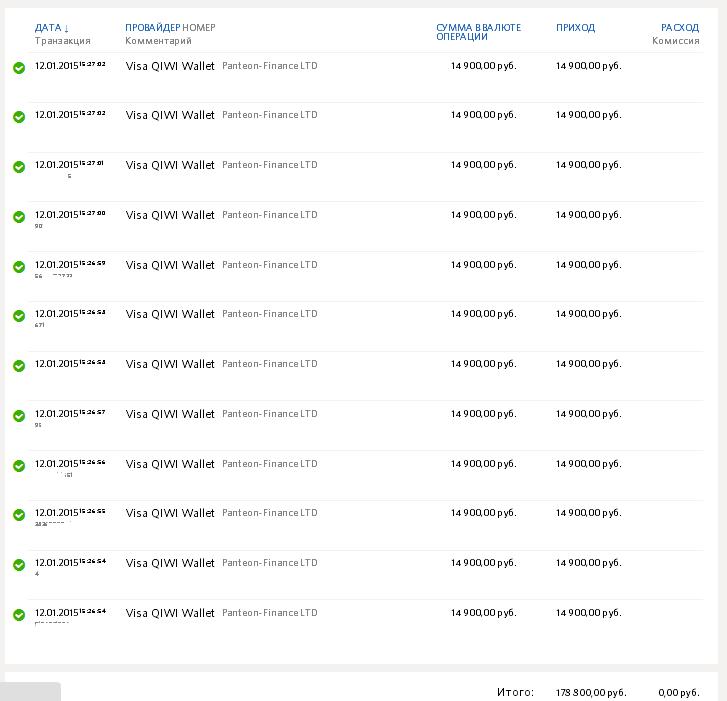Image resolution: width=727 pixels, height=701 pixels.
Task: Click the success checkmark for the 15:37:01 transaction
Action: click(19, 167)
